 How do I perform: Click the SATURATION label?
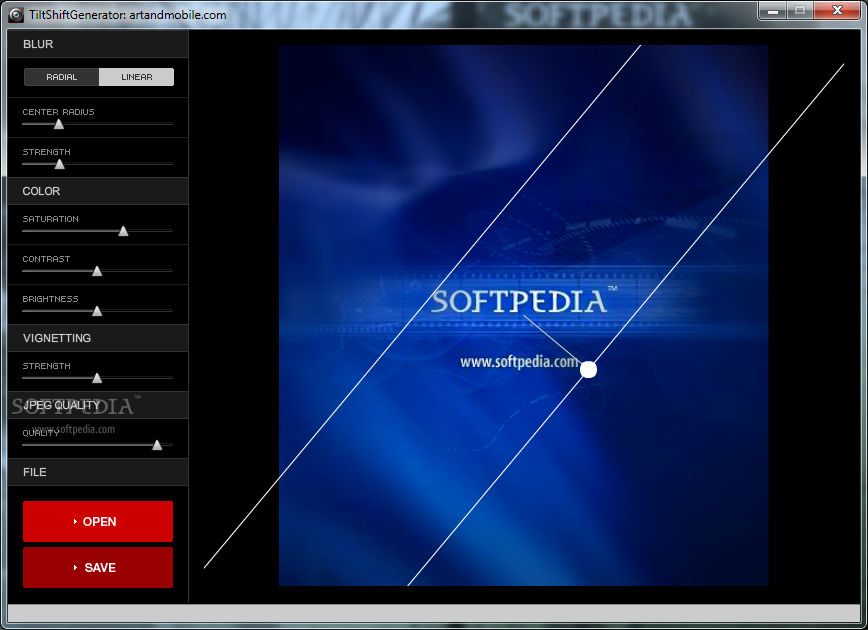click(x=50, y=219)
